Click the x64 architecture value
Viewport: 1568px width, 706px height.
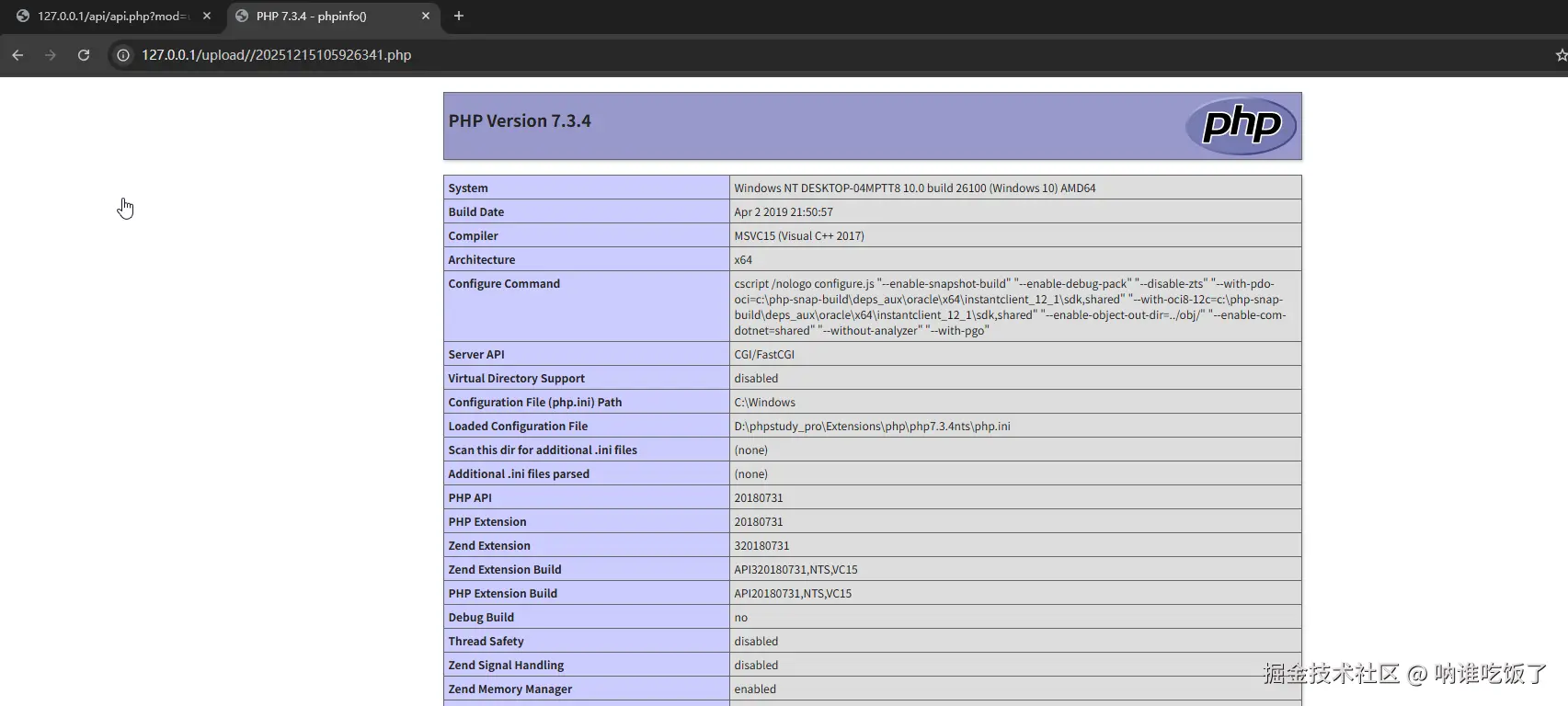point(743,259)
